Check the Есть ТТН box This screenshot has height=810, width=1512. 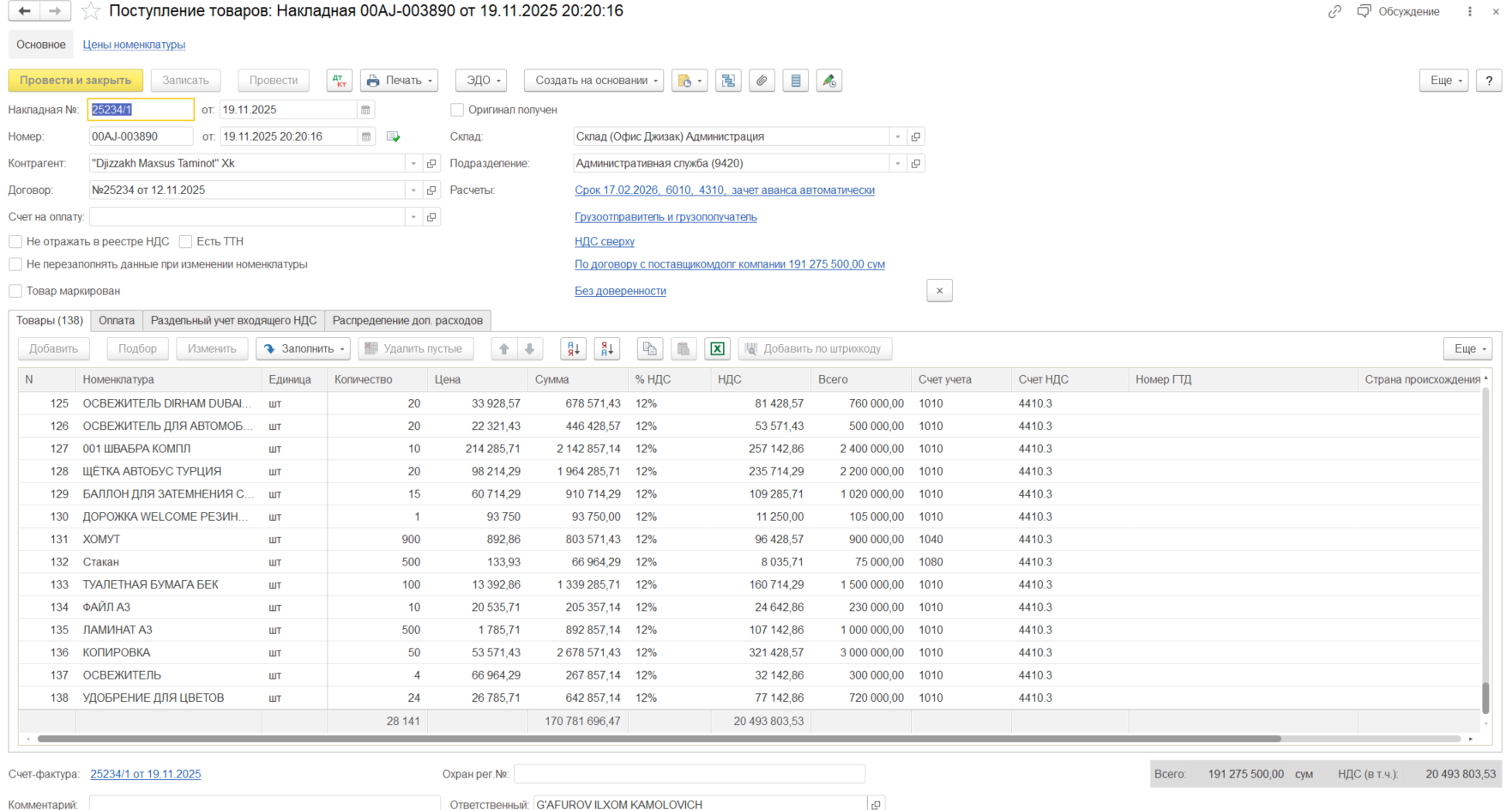pyautogui.click(x=185, y=241)
